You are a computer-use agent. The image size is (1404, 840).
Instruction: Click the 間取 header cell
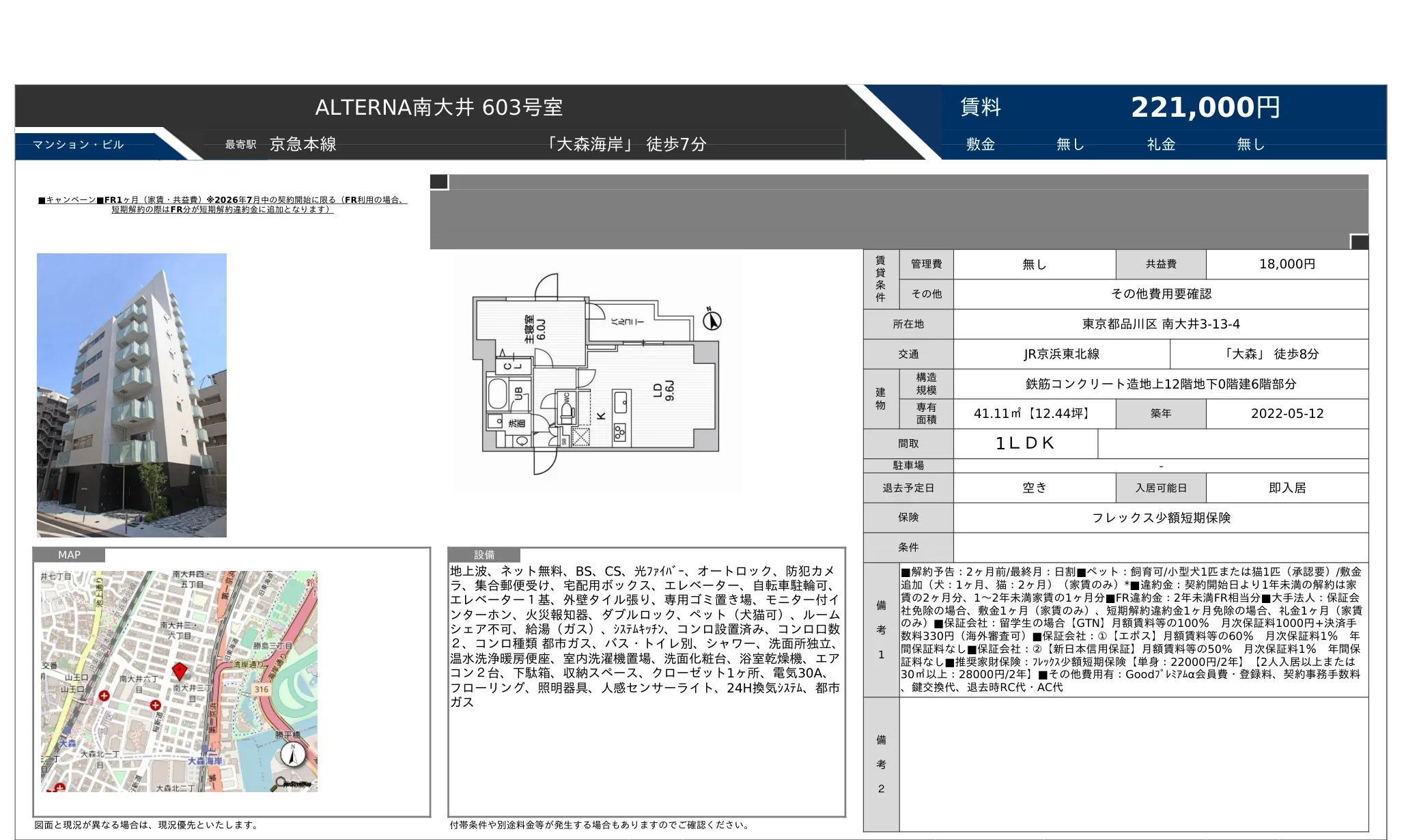(x=908, y=444)
